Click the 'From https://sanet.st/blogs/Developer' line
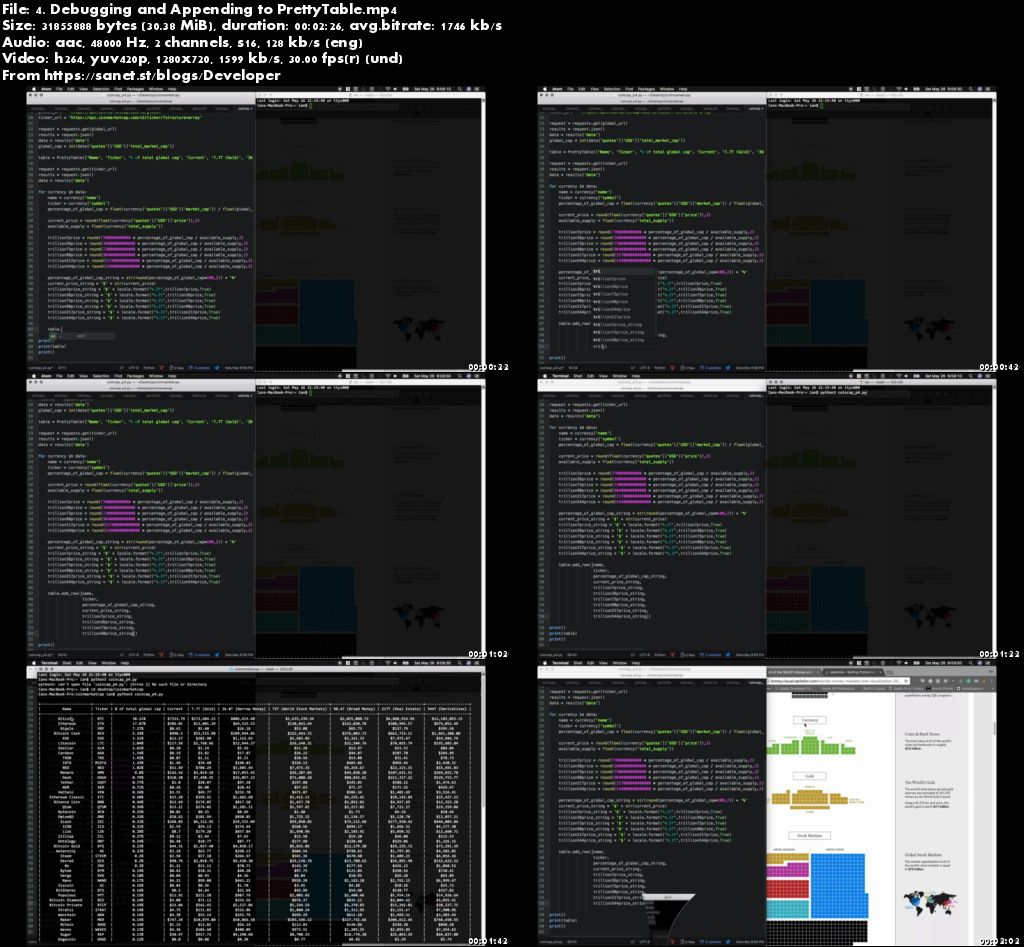The image size is (1024, 947). (142, 75)
